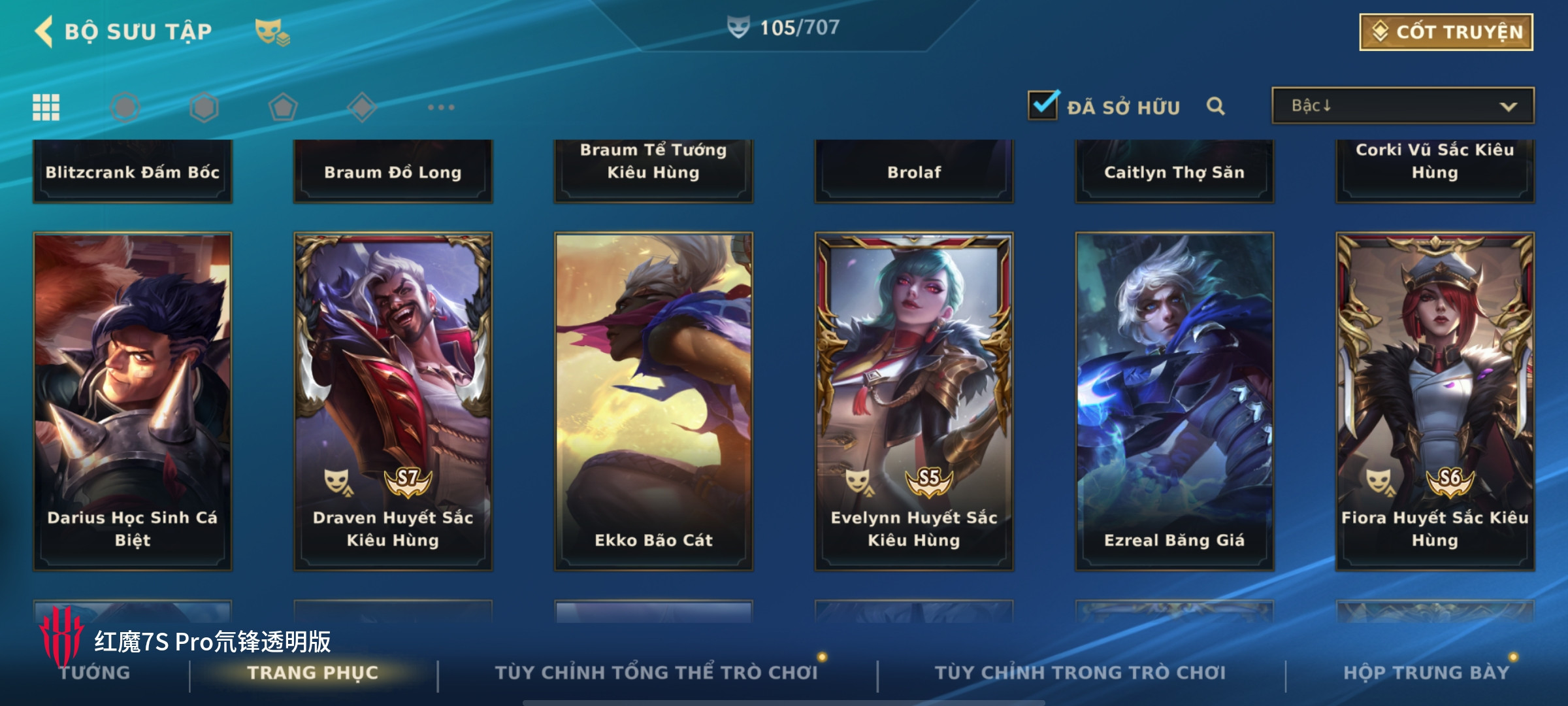Open the Hộp Trưng Bày tab
This screenshot has height=706, width=1568.
tap(1426, 673)
